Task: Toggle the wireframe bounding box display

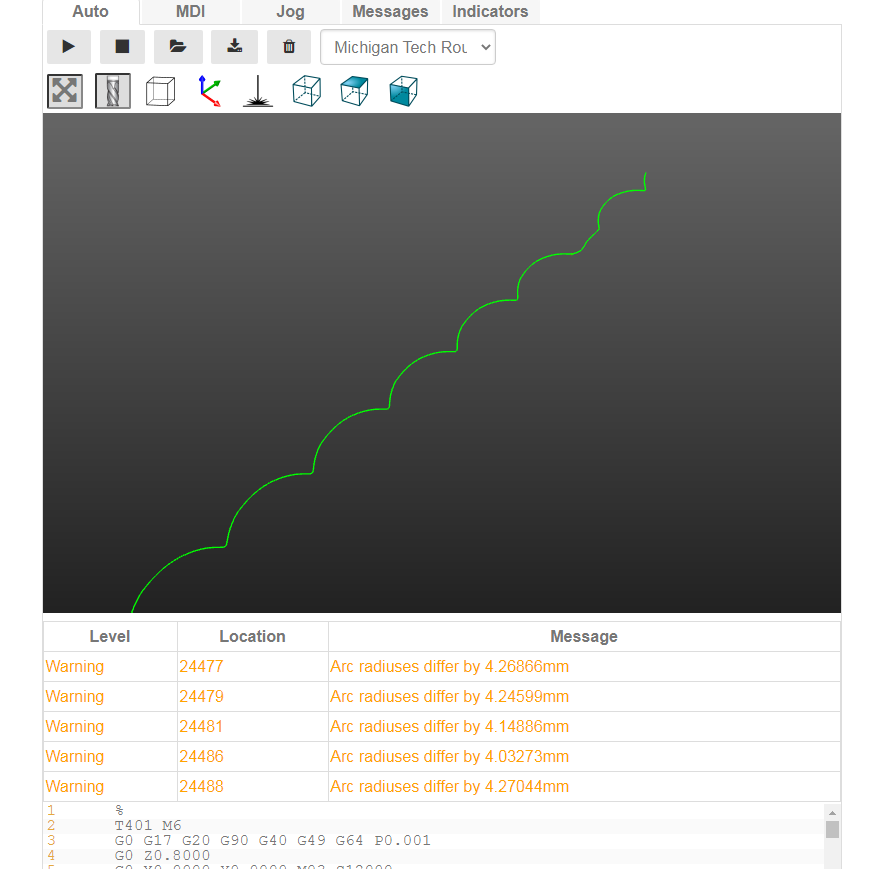Action: 160,91
